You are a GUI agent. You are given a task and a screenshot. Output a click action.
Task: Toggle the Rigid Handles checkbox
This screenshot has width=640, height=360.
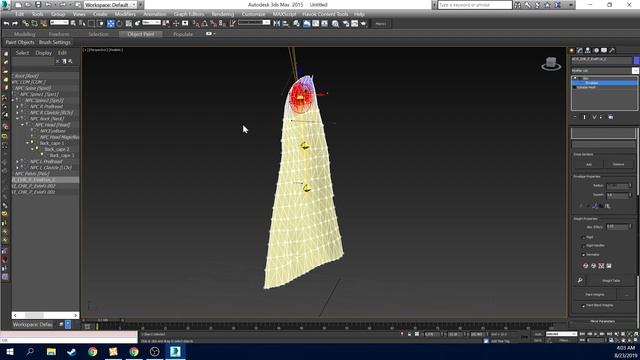[x=583, y=246]
